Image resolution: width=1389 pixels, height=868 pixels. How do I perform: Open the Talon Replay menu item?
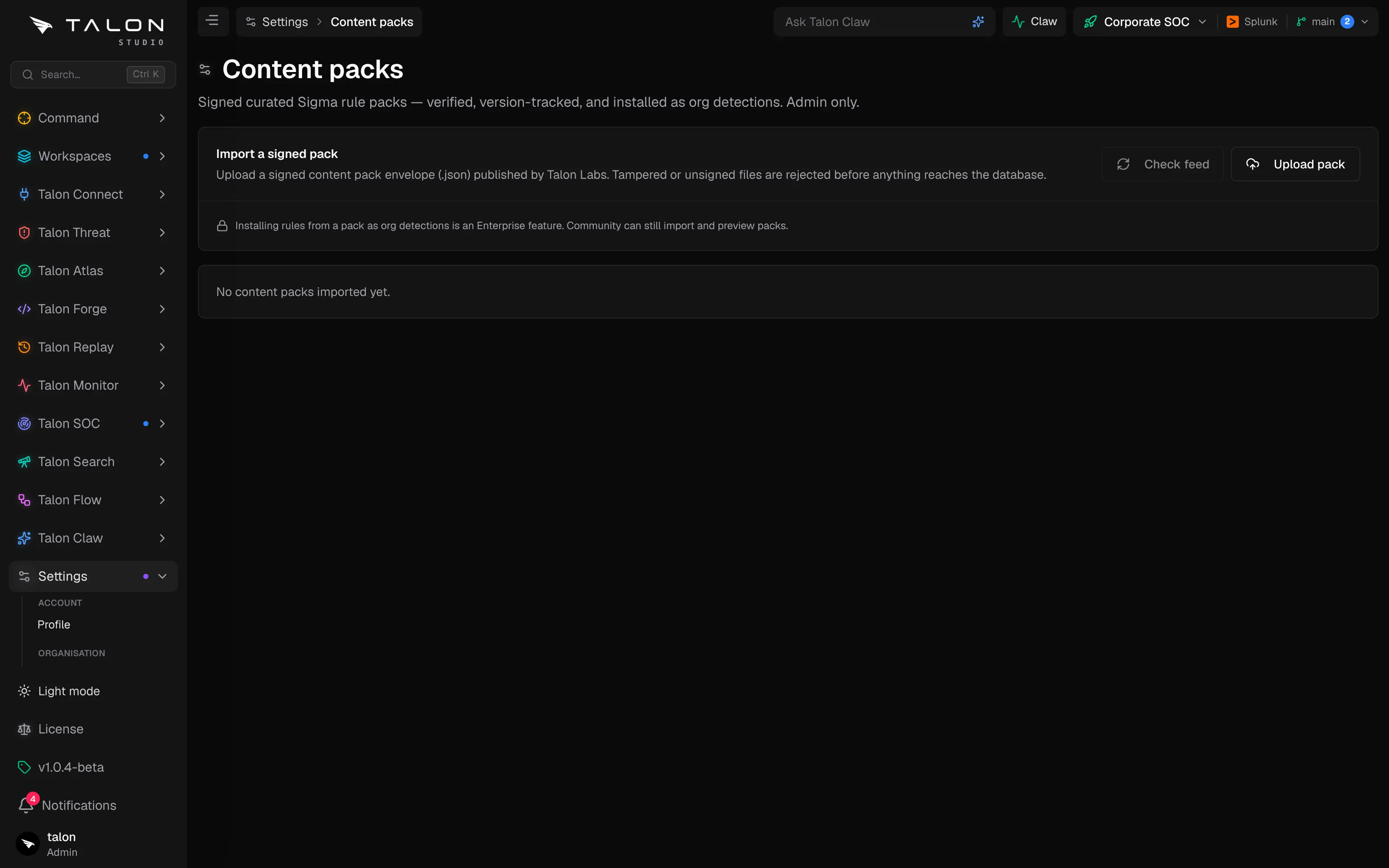pos(93,347)
